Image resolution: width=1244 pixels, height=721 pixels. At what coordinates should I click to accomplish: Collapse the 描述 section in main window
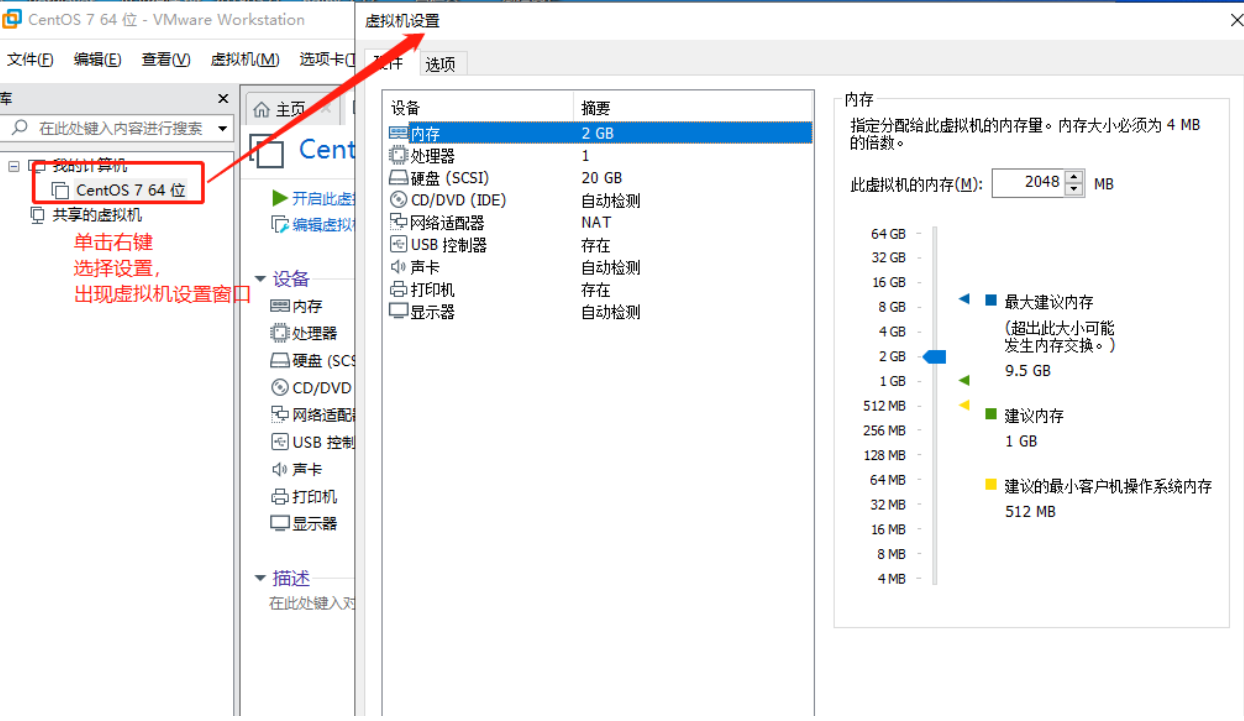coord(261,578)
